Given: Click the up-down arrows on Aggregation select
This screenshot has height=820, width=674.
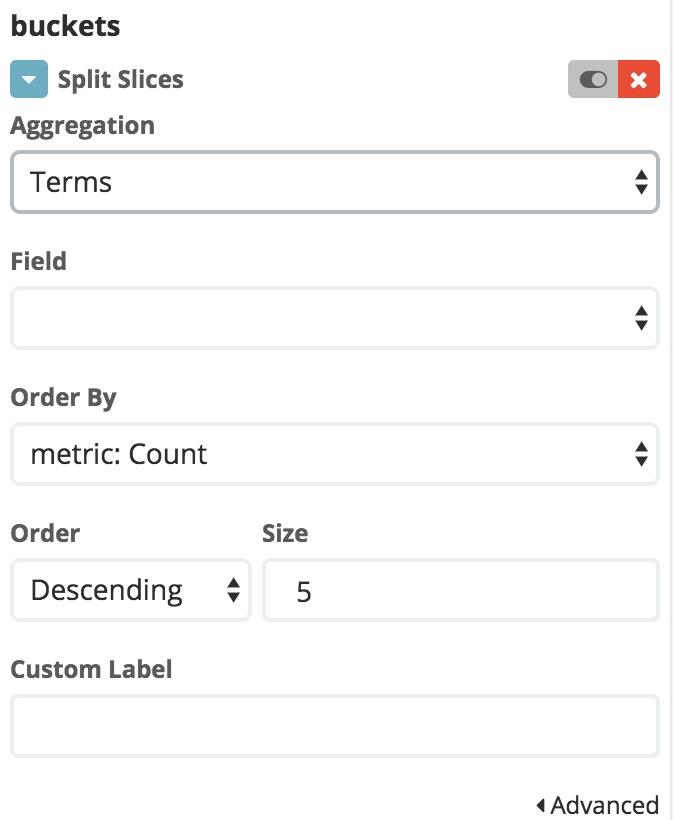Looking at the screenshot, I should 640,182.
